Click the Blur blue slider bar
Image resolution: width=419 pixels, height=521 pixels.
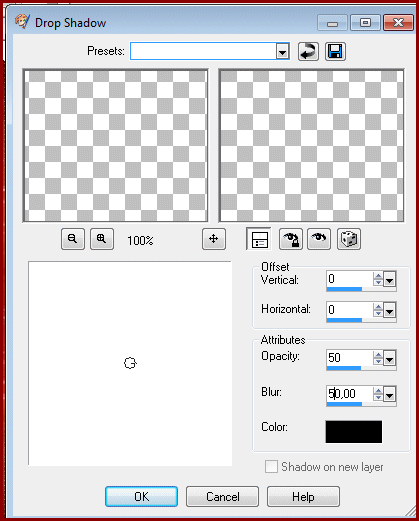[x=344, y=404]
